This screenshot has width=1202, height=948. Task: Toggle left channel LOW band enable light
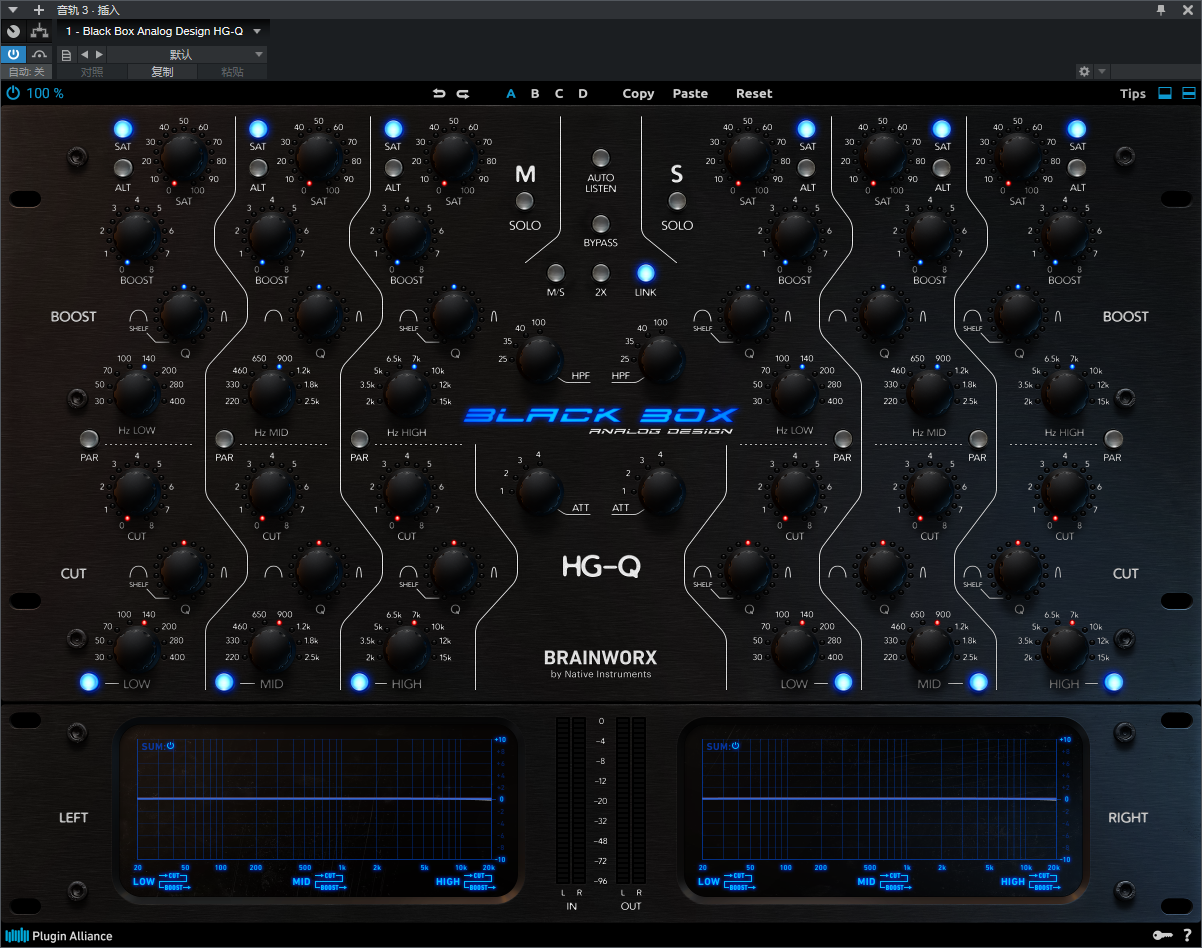tap(89, 682)
